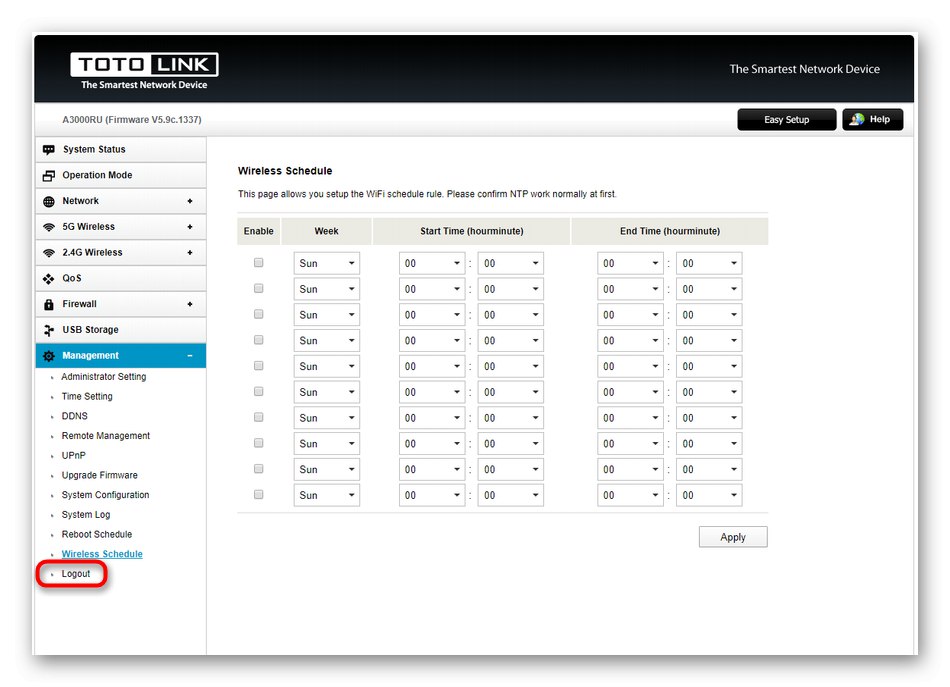The image size is (950, 687).
Task: Open DDNS submenu item
Action: 75,416
